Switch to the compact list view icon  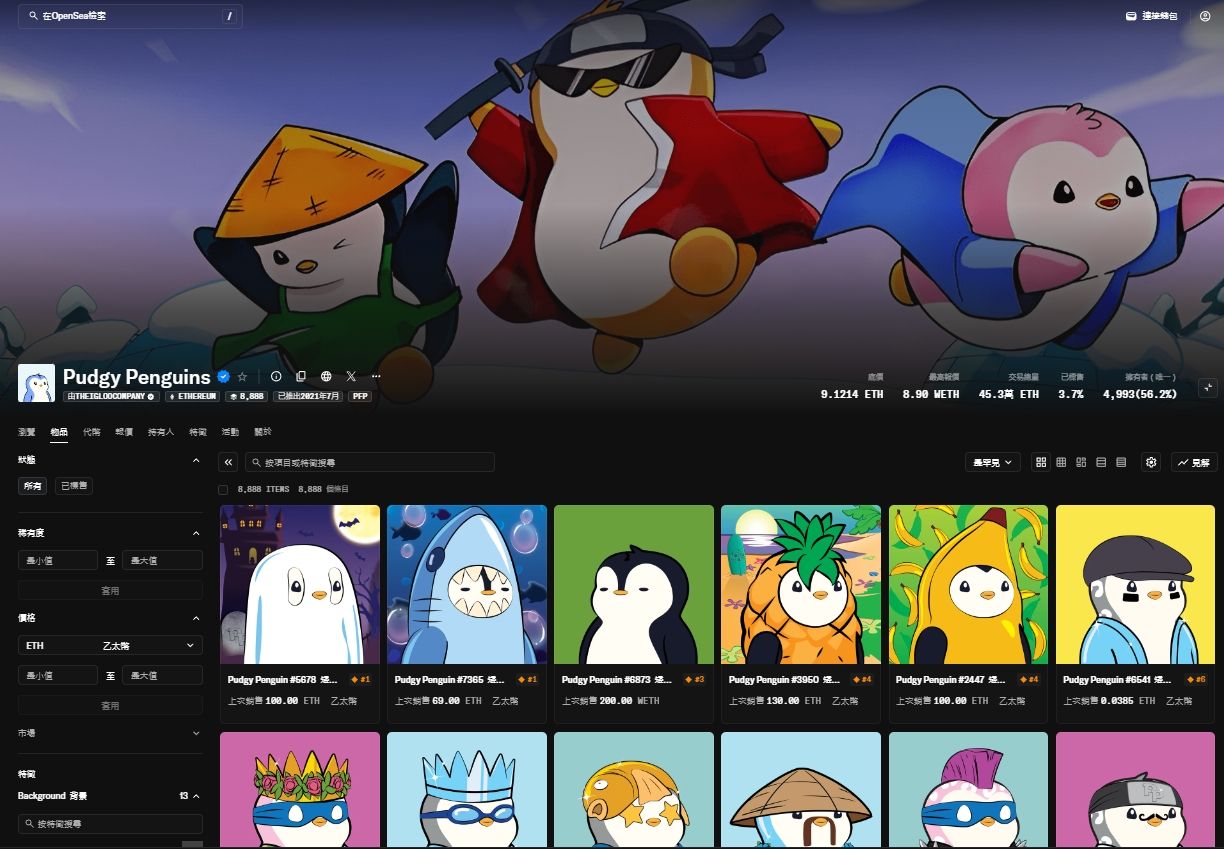1121,462
